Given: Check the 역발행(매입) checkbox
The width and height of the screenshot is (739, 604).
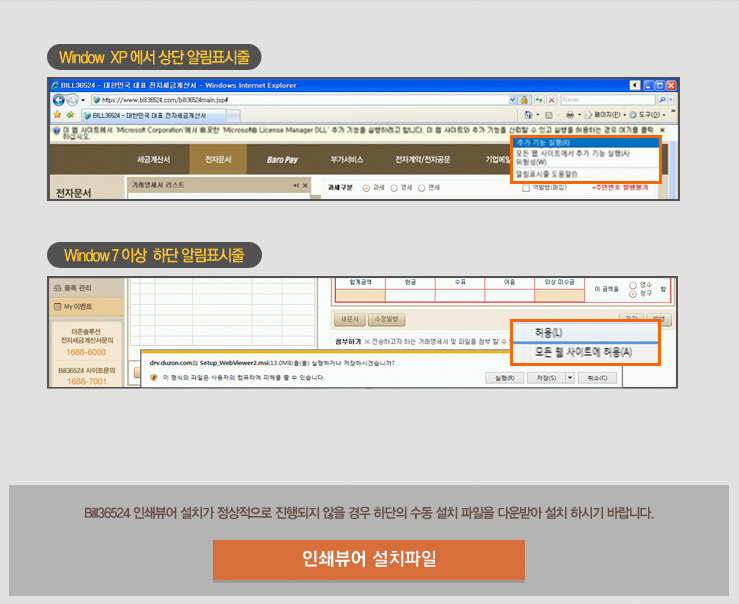Looking at the screenshot, I should [526, 187].
